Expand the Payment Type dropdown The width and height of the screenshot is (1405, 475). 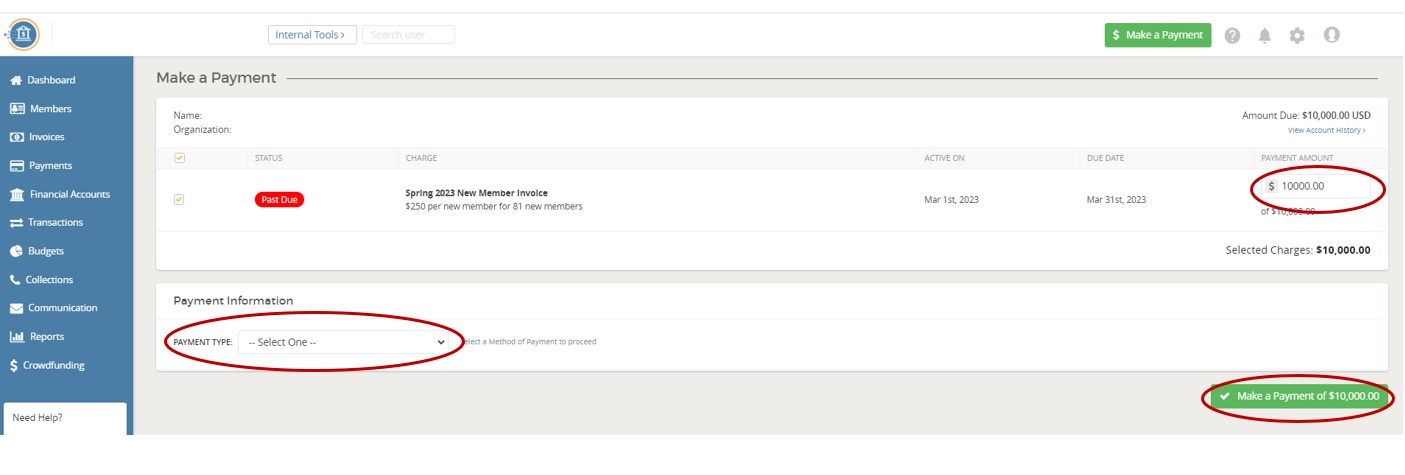(x=343, y=342)
